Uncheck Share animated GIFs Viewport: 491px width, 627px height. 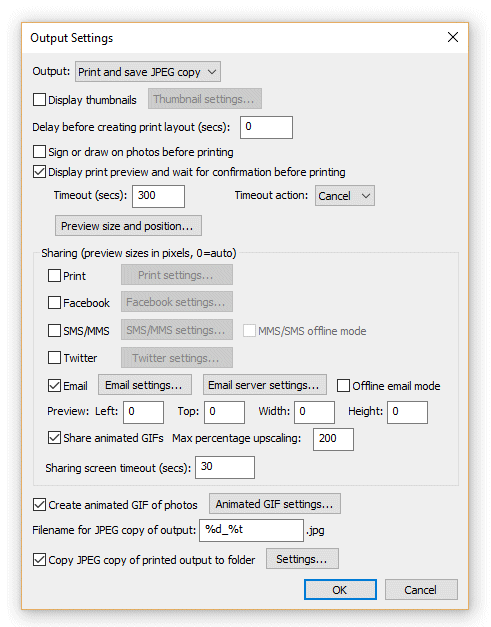pos(54,438)
